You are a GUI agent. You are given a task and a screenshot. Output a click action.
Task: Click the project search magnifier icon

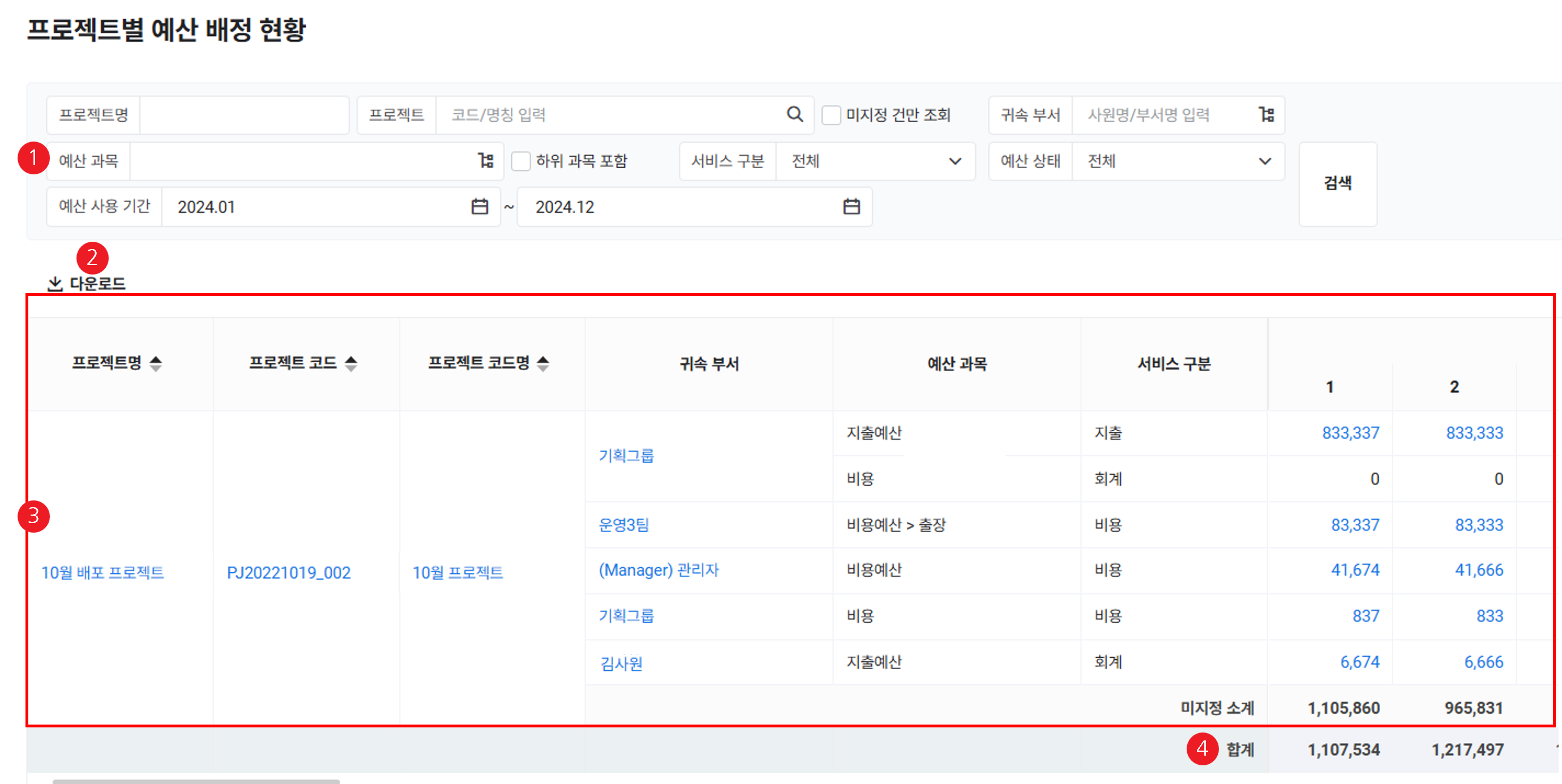pyautogui.click(x=794, y=114)
